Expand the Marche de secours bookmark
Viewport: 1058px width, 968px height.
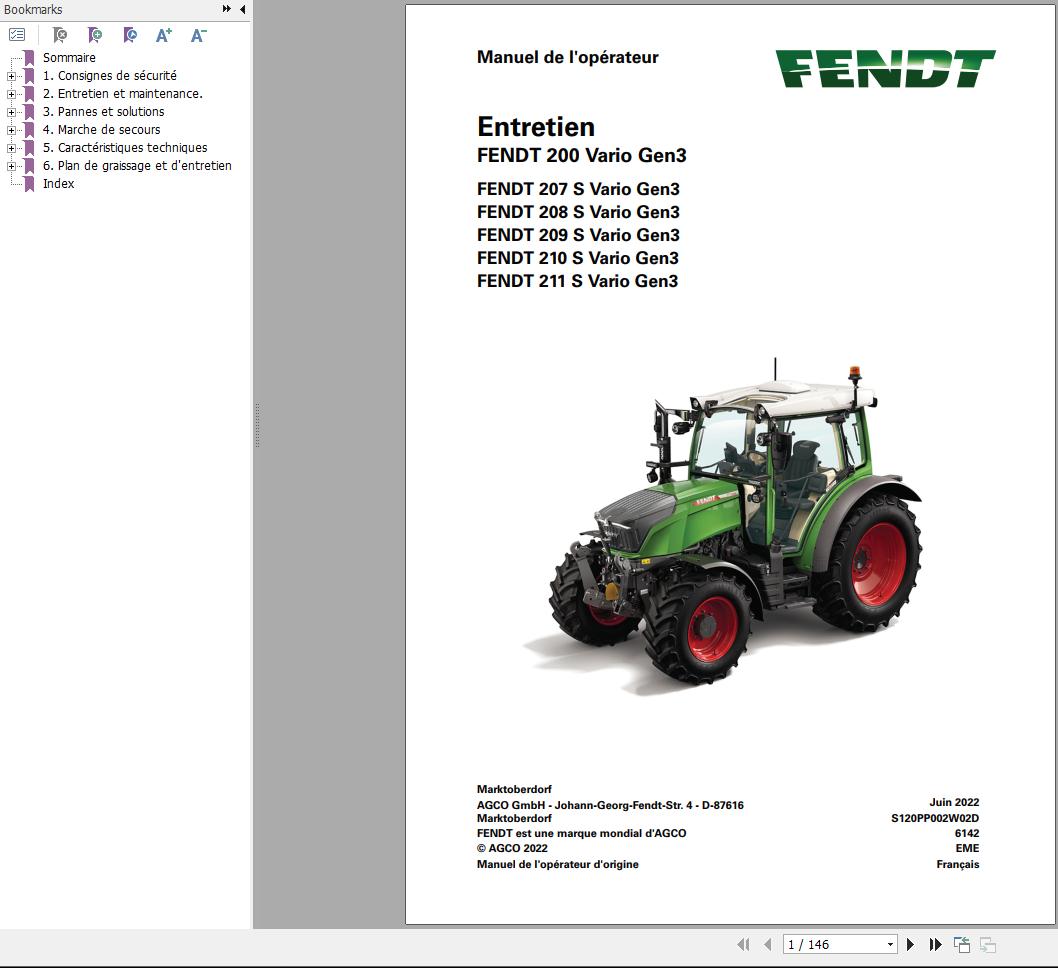click(x=11, y=130)
